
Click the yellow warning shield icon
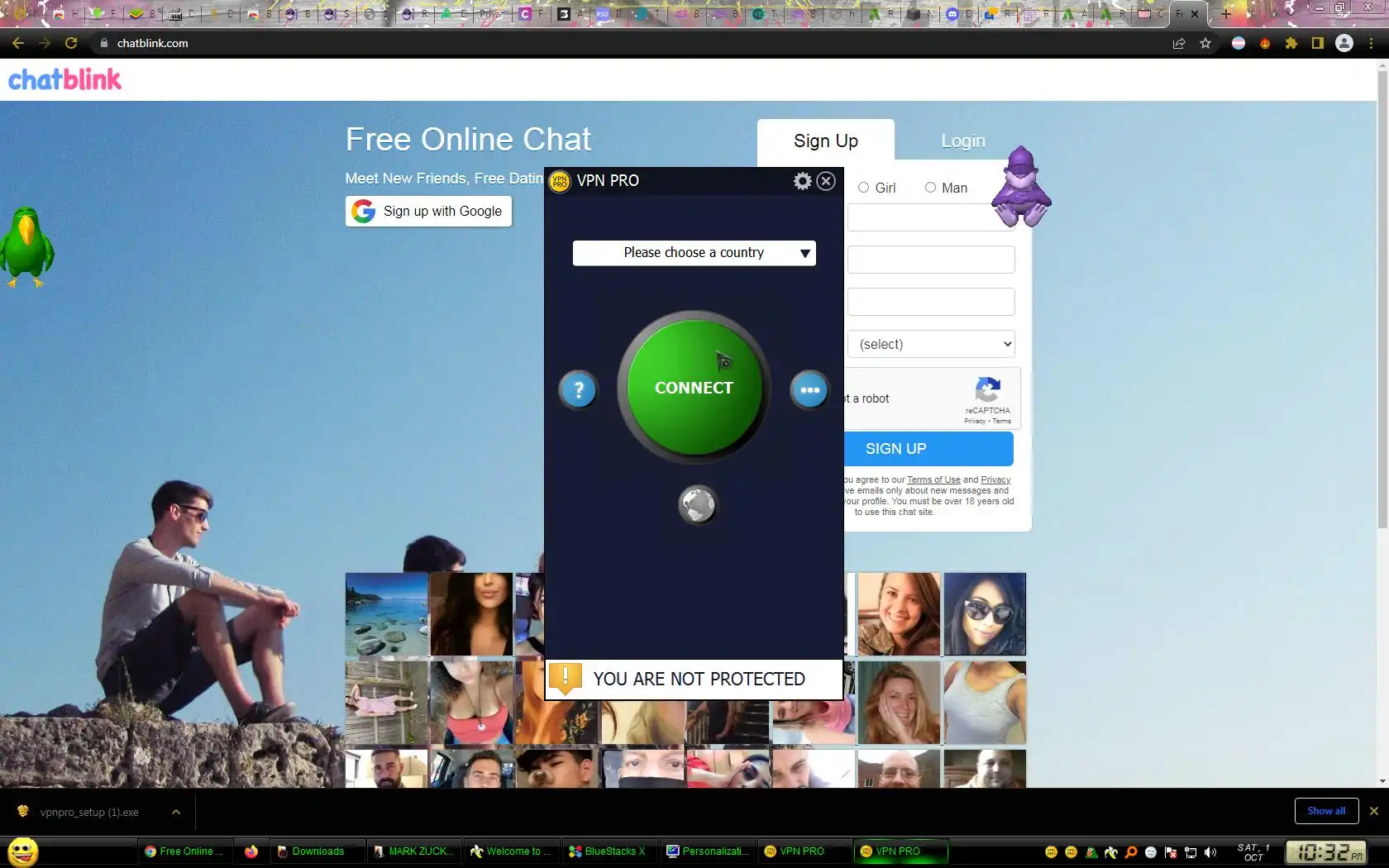[x=566, y=679]
